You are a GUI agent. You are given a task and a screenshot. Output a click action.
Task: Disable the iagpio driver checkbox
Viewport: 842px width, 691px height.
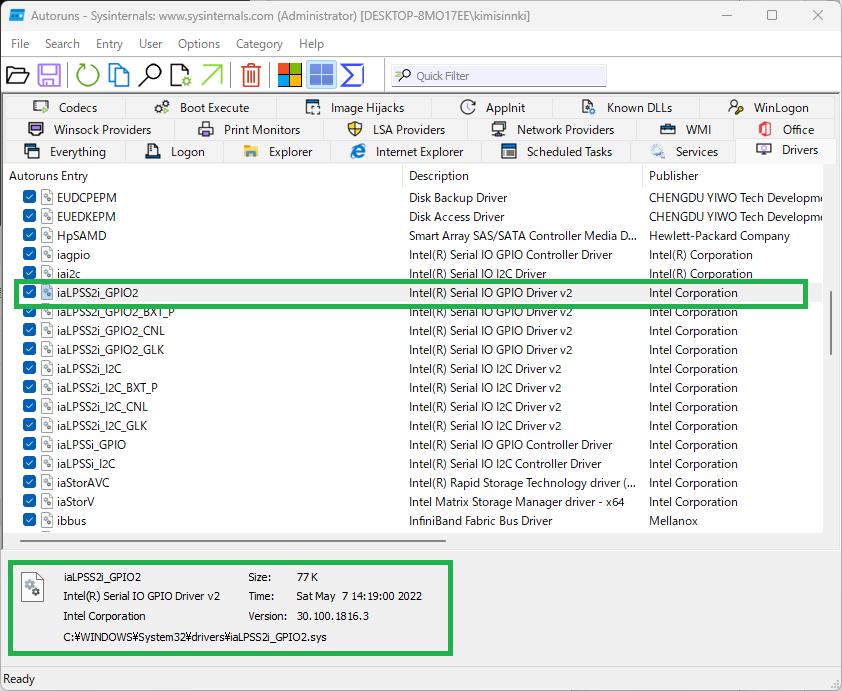tap(30, 254)
